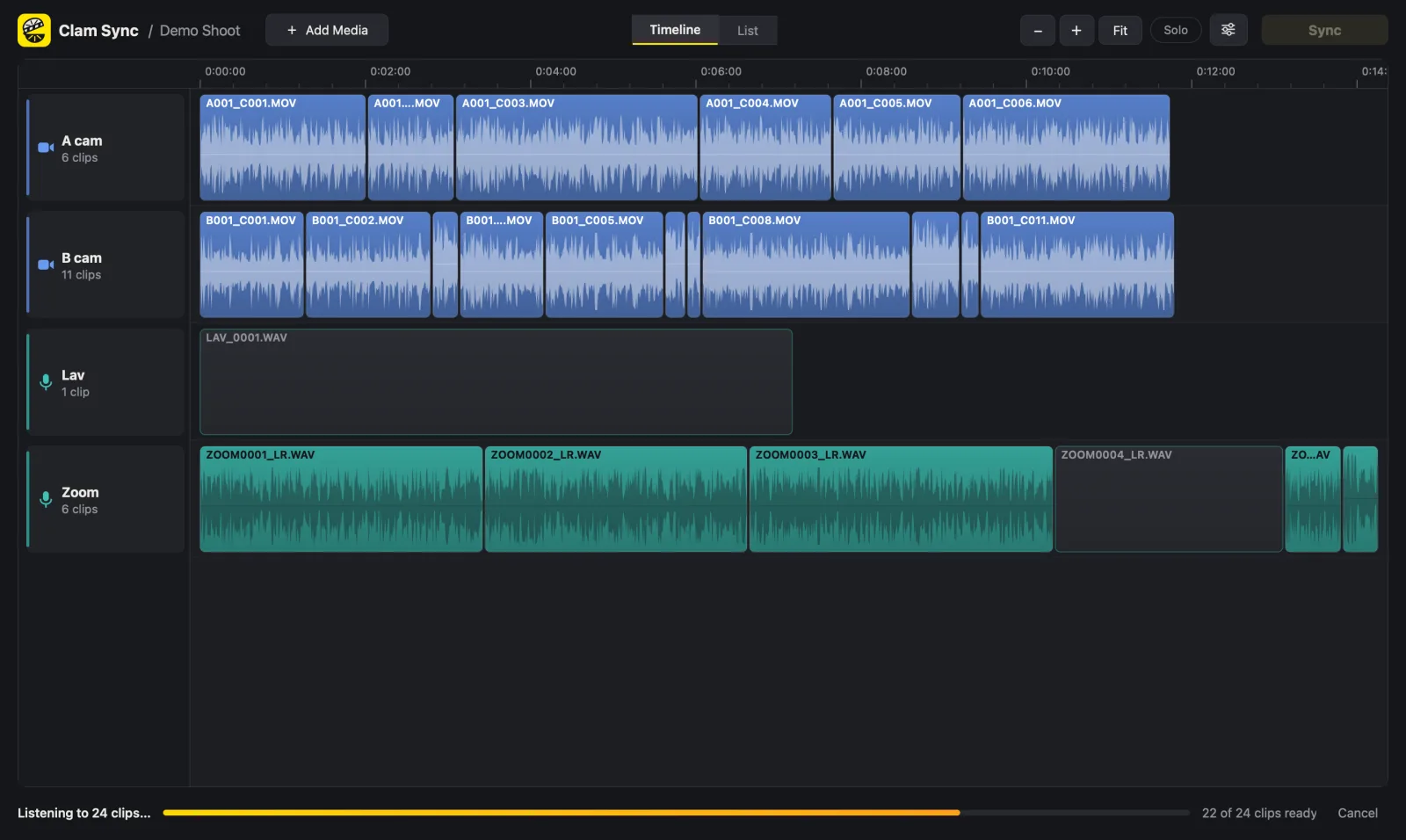Click the B cam camera track icon
1406x840 pixels.
pyautogui.click(x=46, y=264)
